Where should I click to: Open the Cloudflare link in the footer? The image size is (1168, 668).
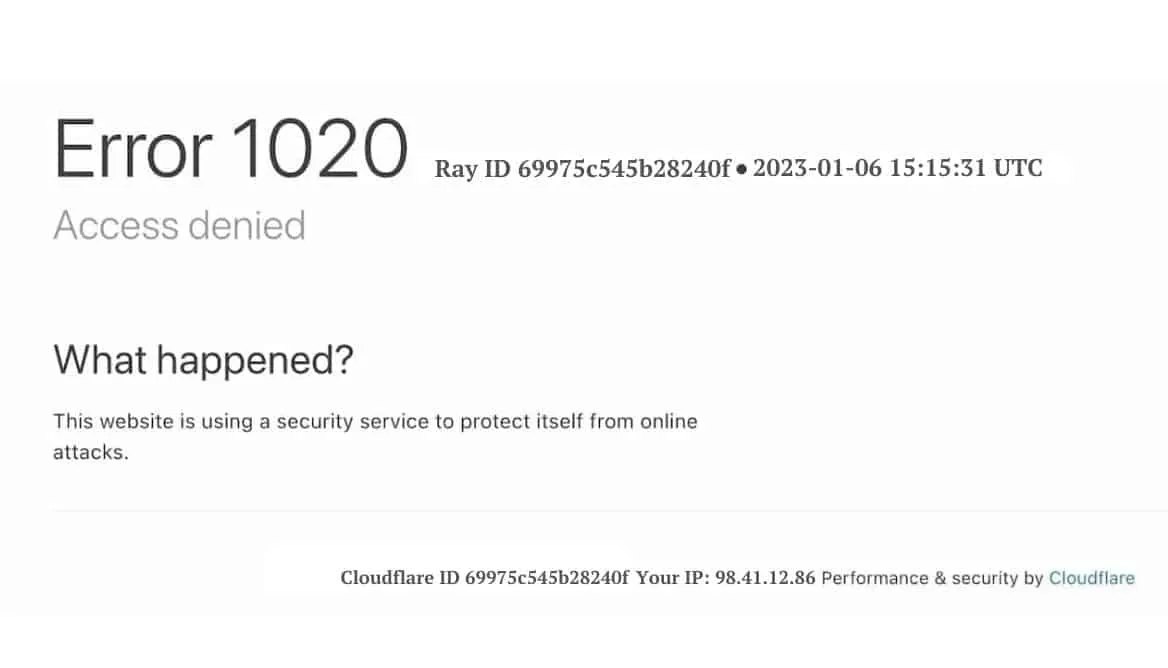(1091, 578)
